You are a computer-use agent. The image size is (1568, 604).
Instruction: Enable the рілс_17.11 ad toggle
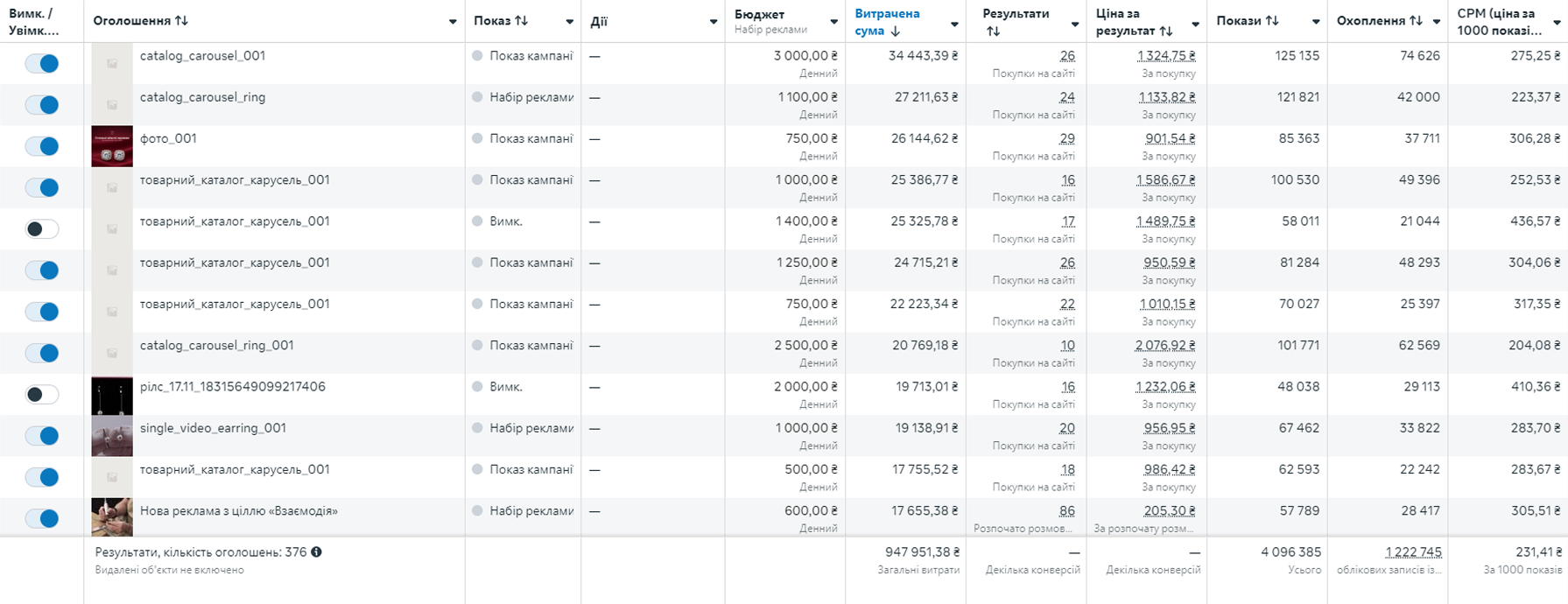(x=42, y=395)
